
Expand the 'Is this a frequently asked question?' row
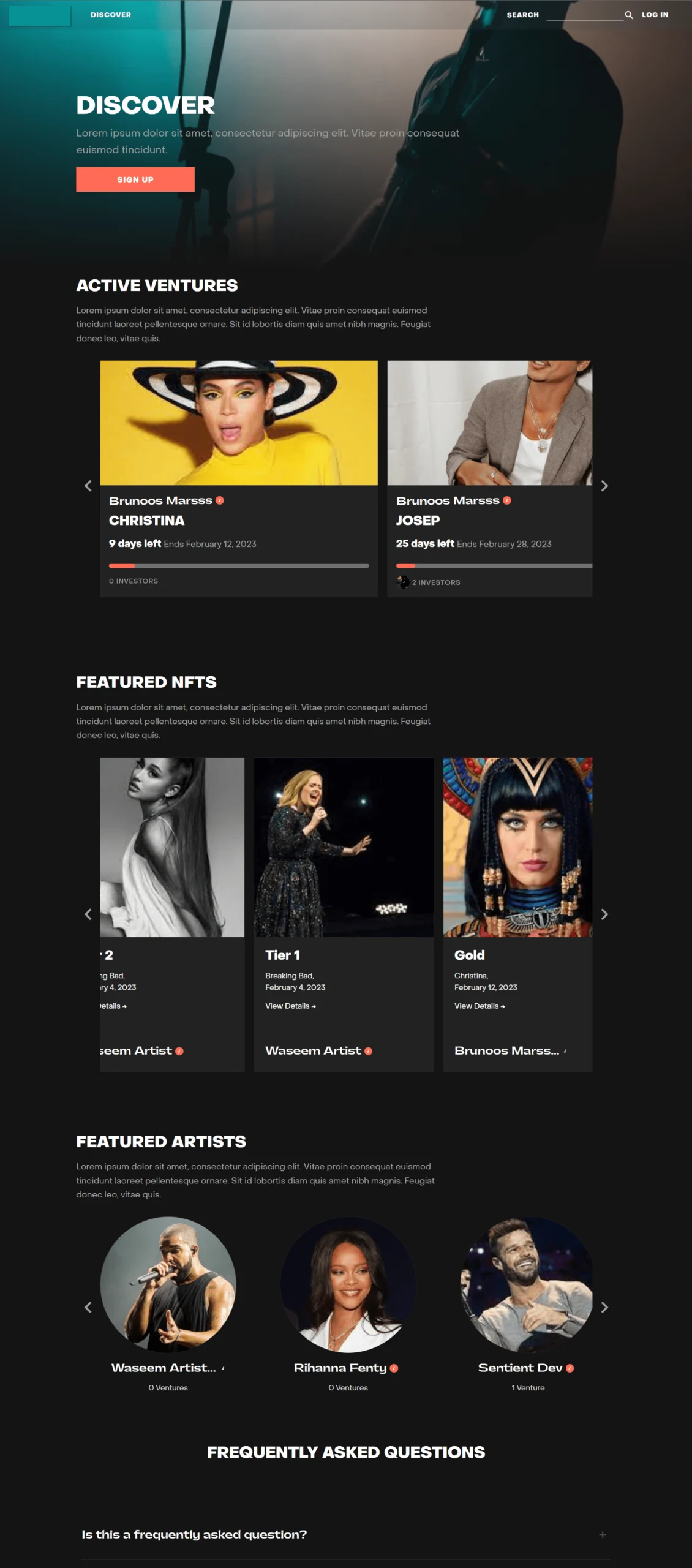coord(346,1535)
